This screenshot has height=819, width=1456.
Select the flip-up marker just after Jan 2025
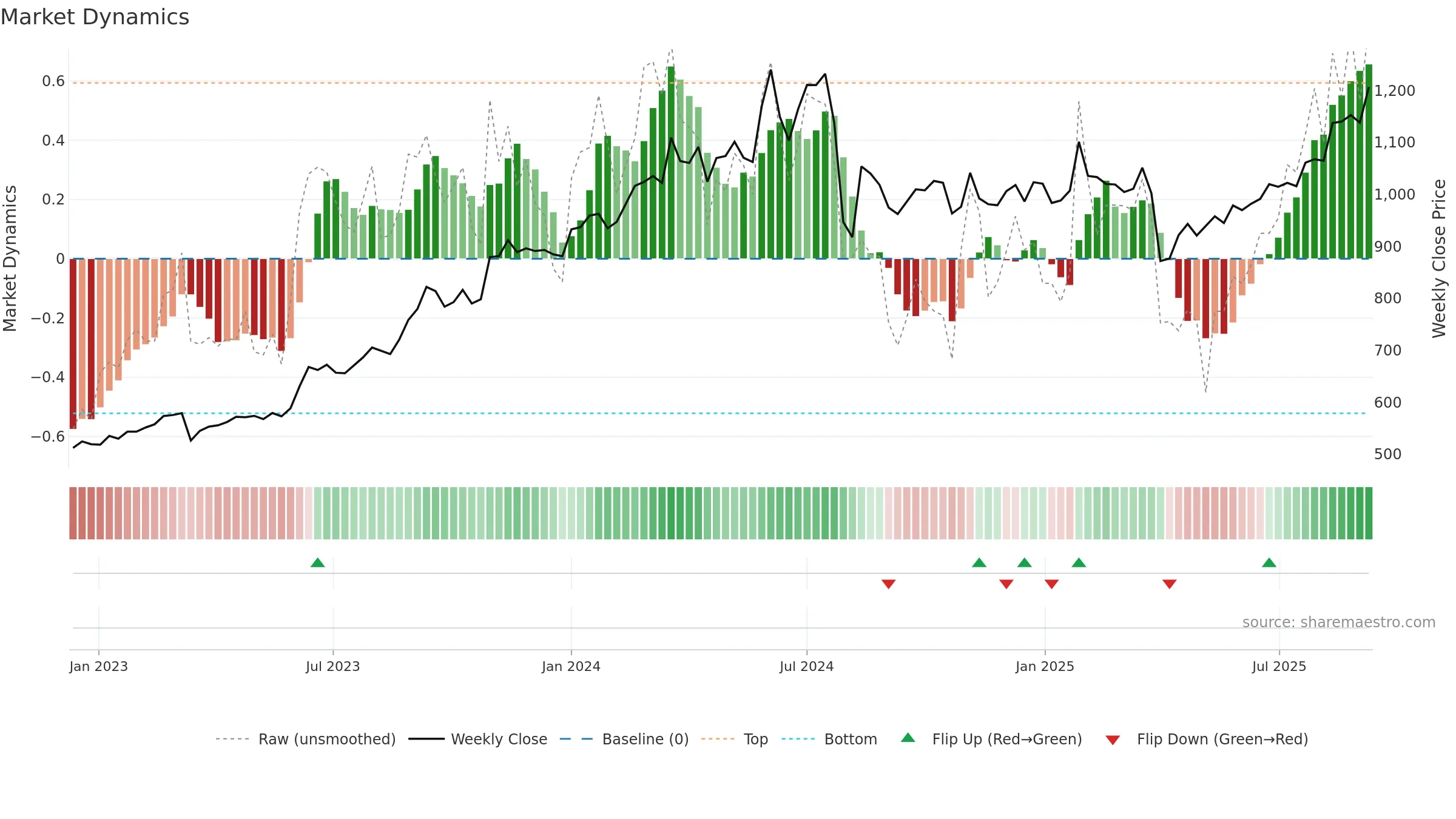coord(1079,562)
